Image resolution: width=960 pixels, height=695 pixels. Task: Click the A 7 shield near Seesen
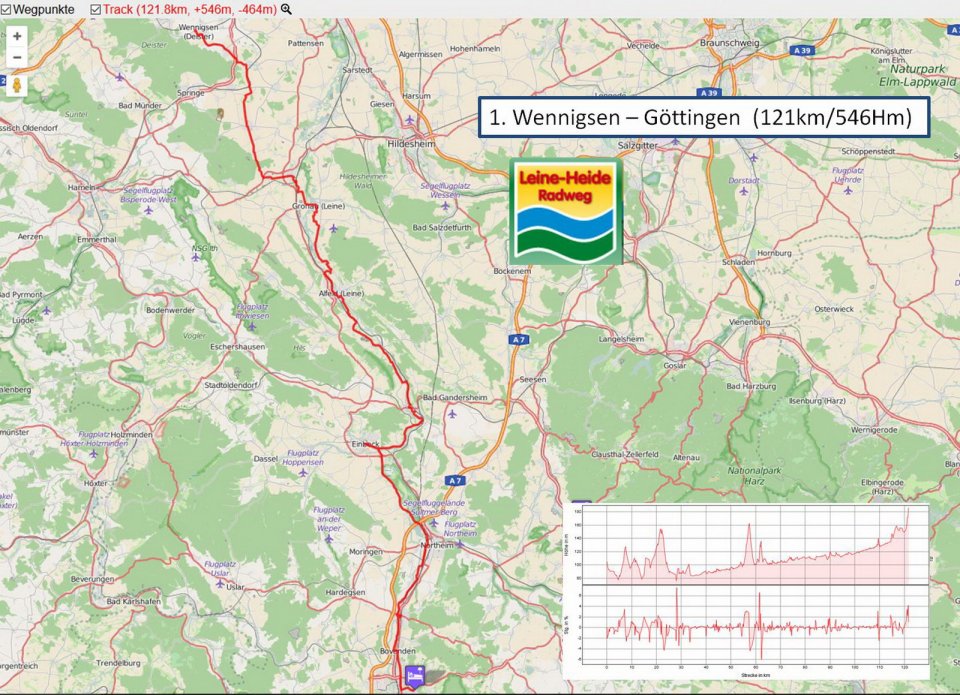pos(519,339)
